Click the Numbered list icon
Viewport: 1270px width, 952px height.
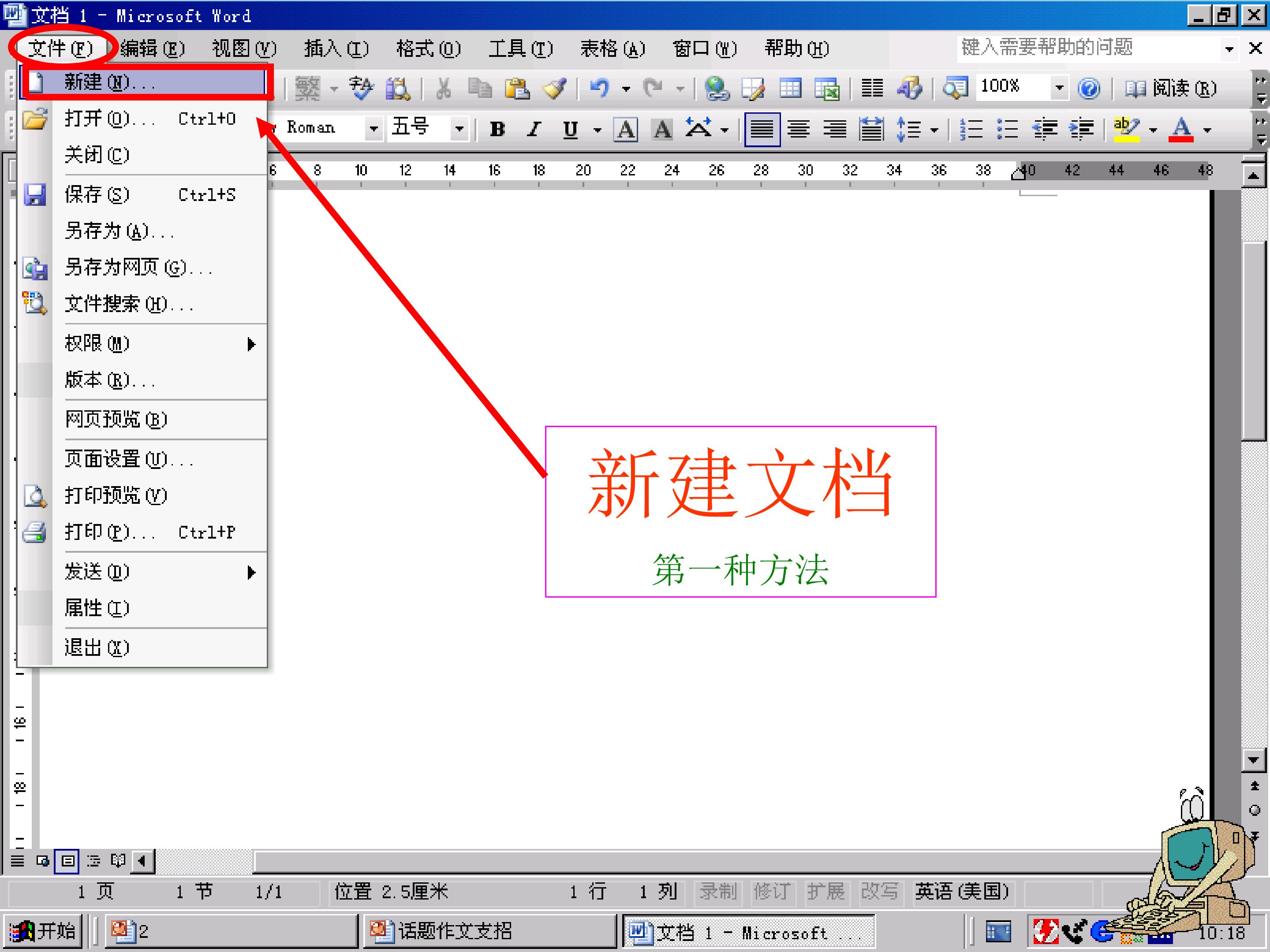point(971,129)
